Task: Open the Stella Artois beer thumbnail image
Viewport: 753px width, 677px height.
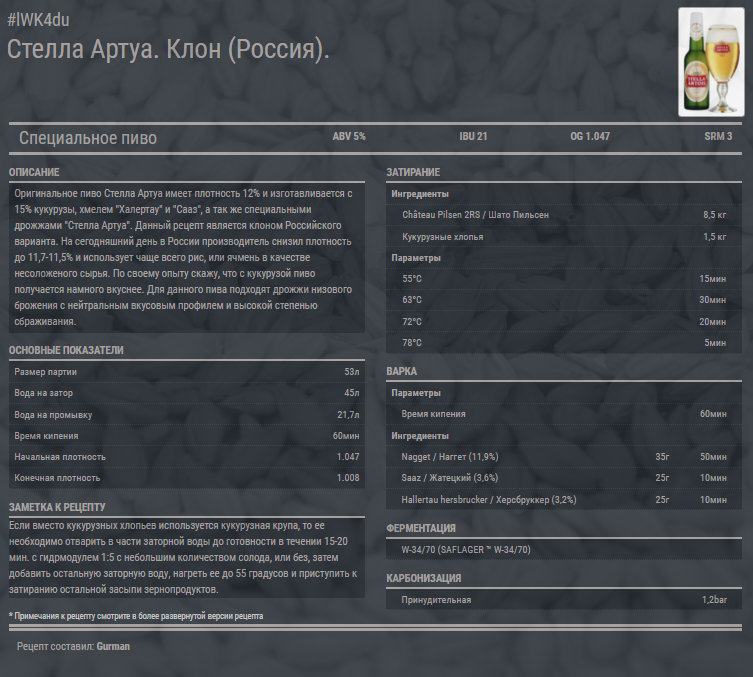Action: [711, 62]
